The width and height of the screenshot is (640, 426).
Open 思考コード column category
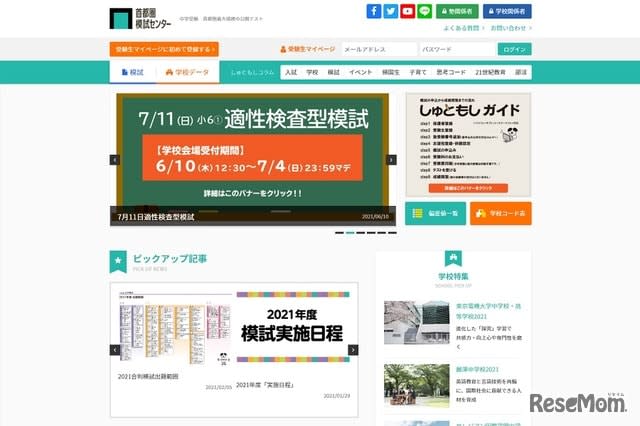pyautogui.click(x=451, y=72)
